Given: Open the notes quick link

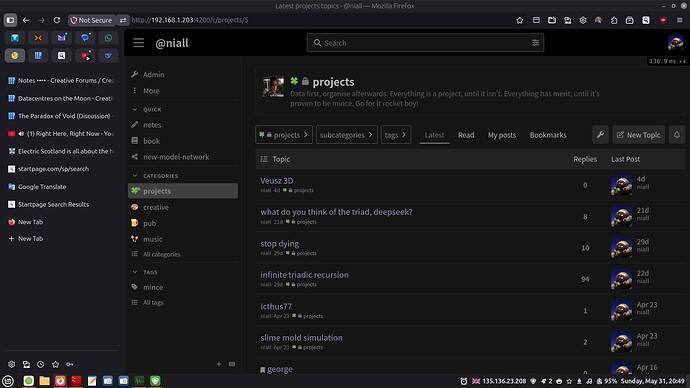Looking at the screenshot, I should [x=152, y=125].
